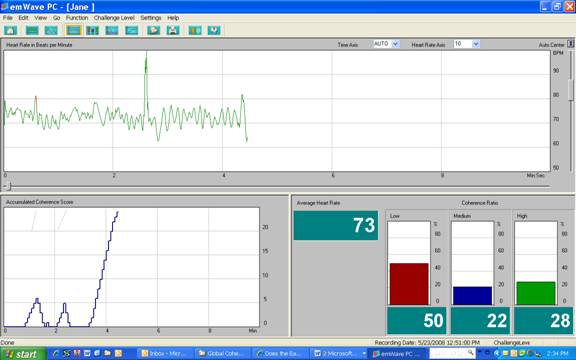The width and height of the screenshot is (576, 360).
Task: Click the Windows start button
Action: tap(23, 354)
